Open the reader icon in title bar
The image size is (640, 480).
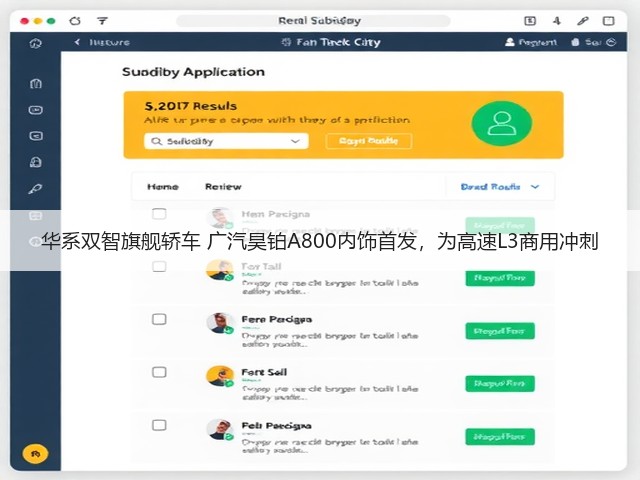(x=530, y=21)
